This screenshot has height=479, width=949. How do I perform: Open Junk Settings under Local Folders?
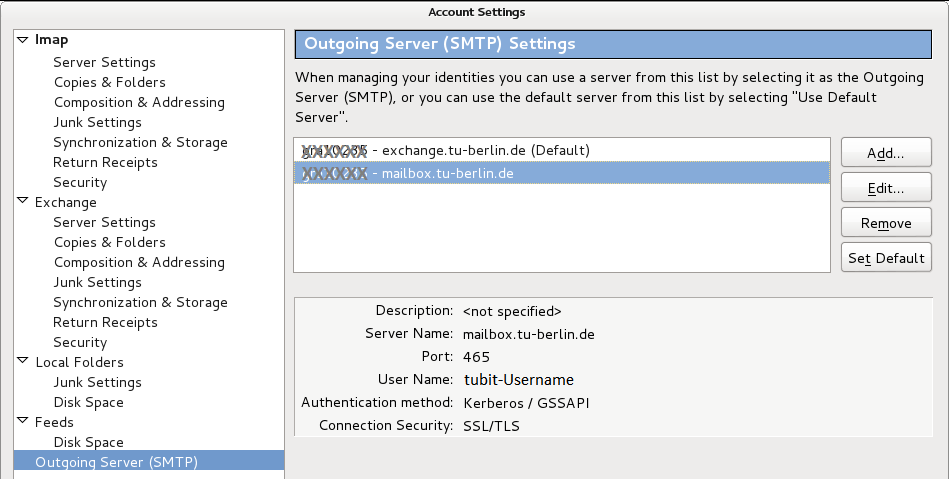pyautogui.click(x=97, y=382)
